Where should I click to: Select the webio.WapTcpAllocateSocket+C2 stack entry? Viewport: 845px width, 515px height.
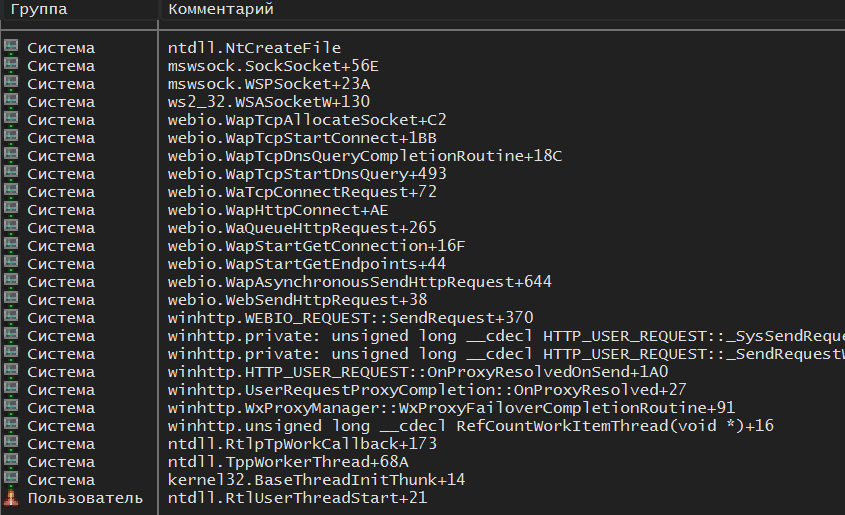(307, 120)
